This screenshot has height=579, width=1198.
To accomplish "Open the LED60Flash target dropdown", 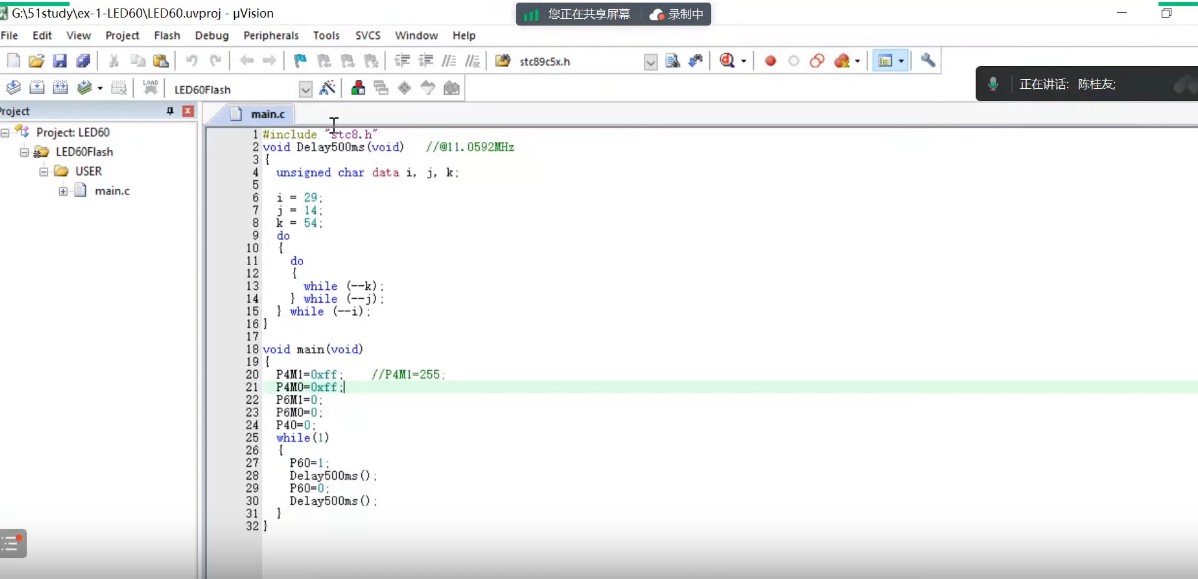I will pos(306,89).
